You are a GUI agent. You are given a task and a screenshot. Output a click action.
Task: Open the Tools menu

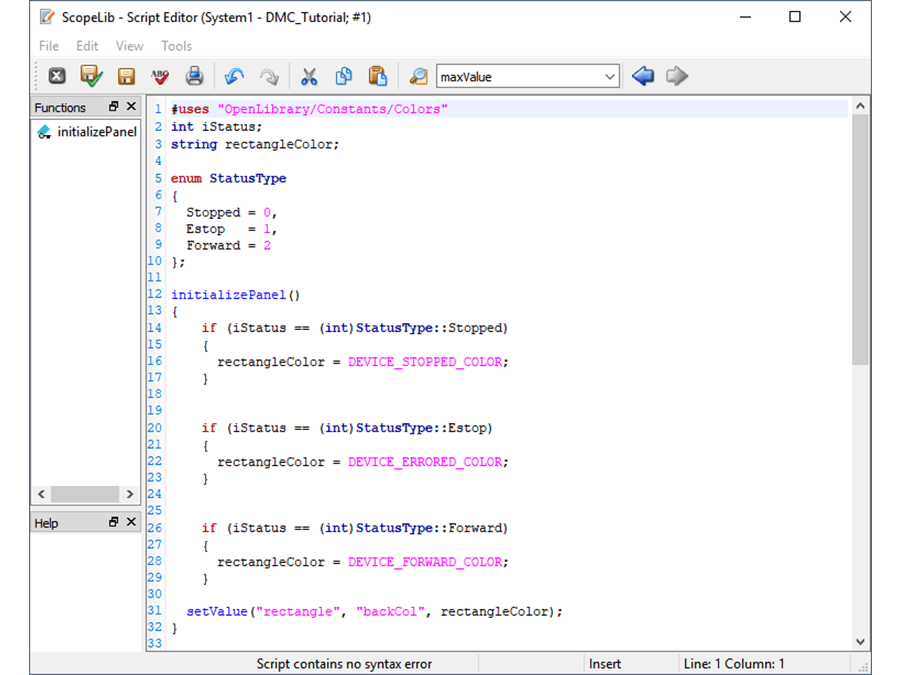(176, 46)
